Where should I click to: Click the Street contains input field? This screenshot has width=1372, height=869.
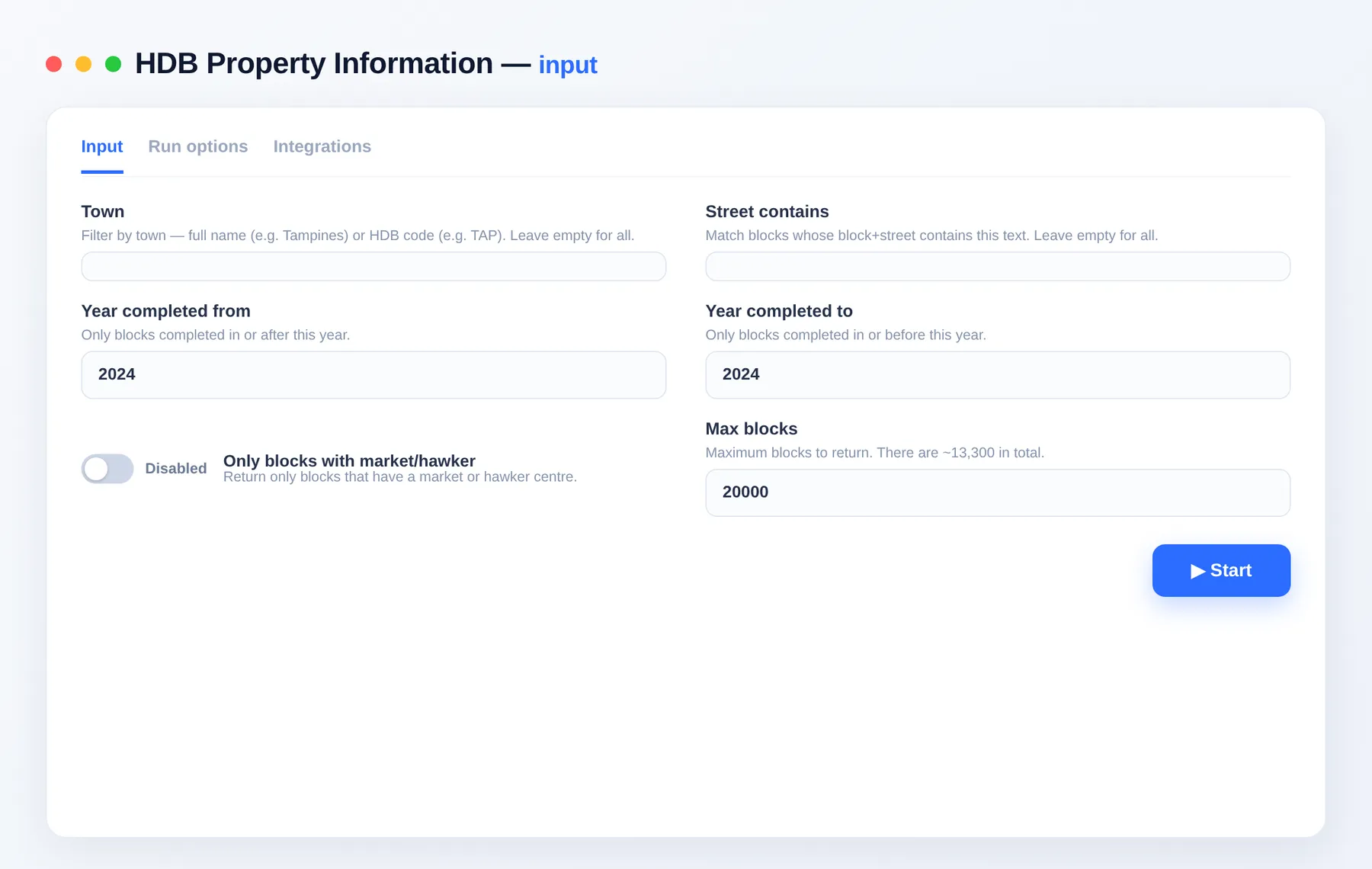(998, 266)
